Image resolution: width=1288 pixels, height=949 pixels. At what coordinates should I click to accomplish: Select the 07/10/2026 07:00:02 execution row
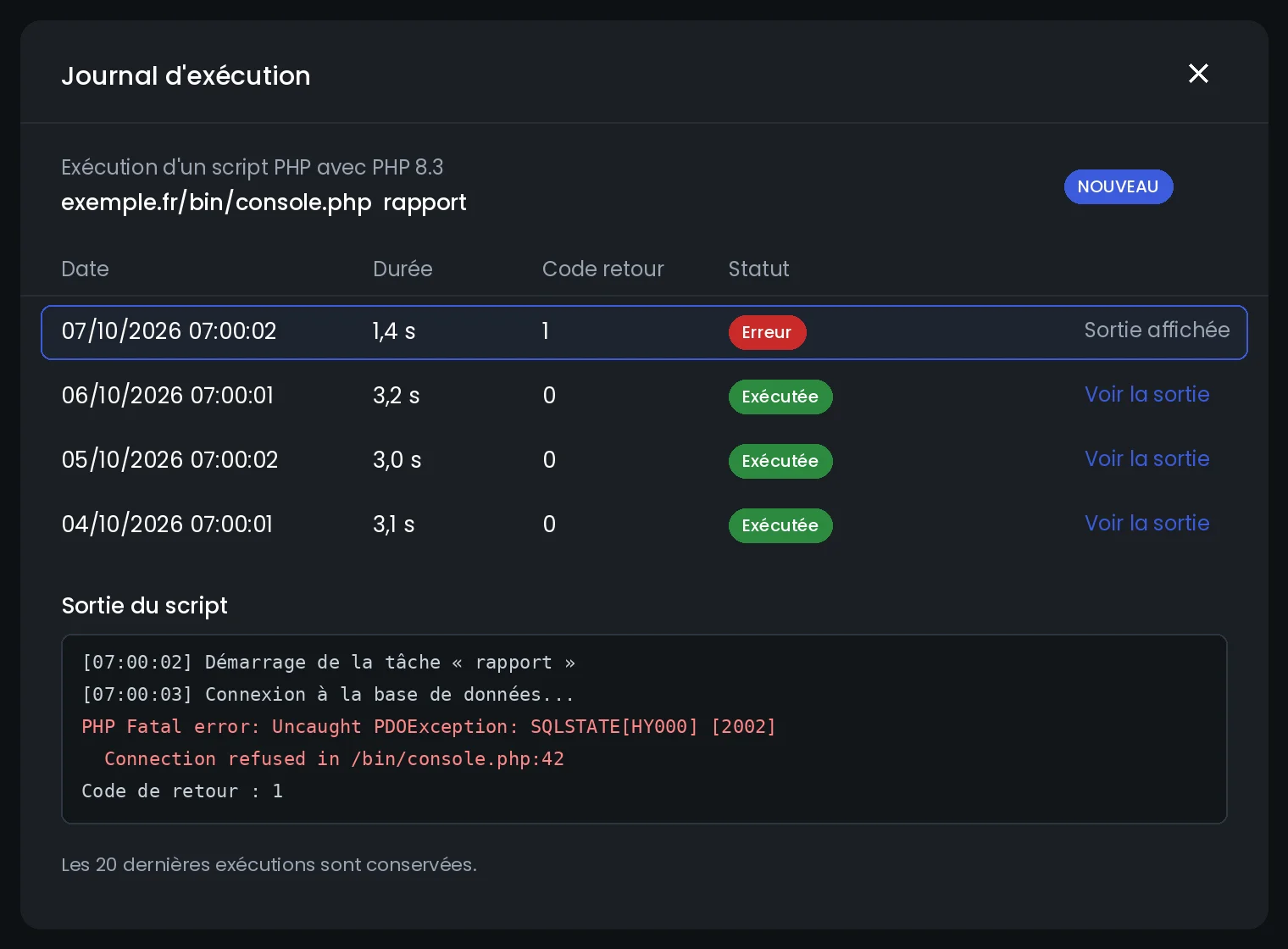[x=644, y=332]
